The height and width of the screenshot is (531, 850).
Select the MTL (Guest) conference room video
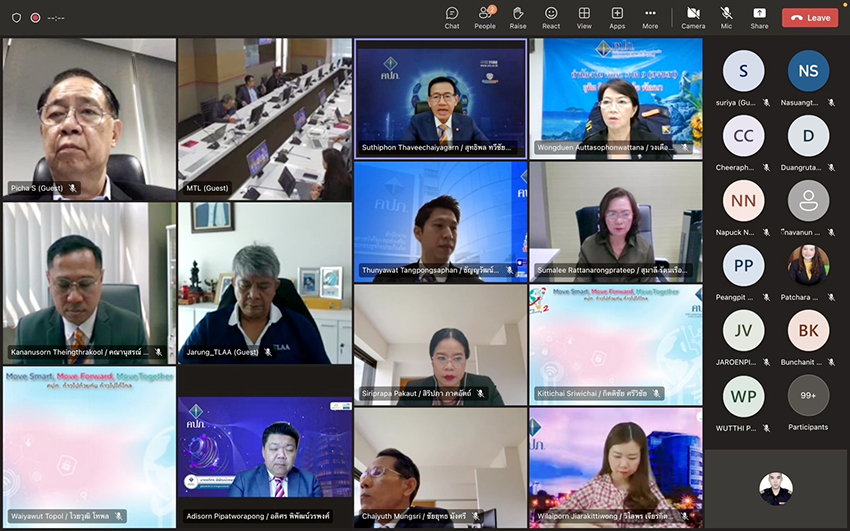[x=265, y=118]
